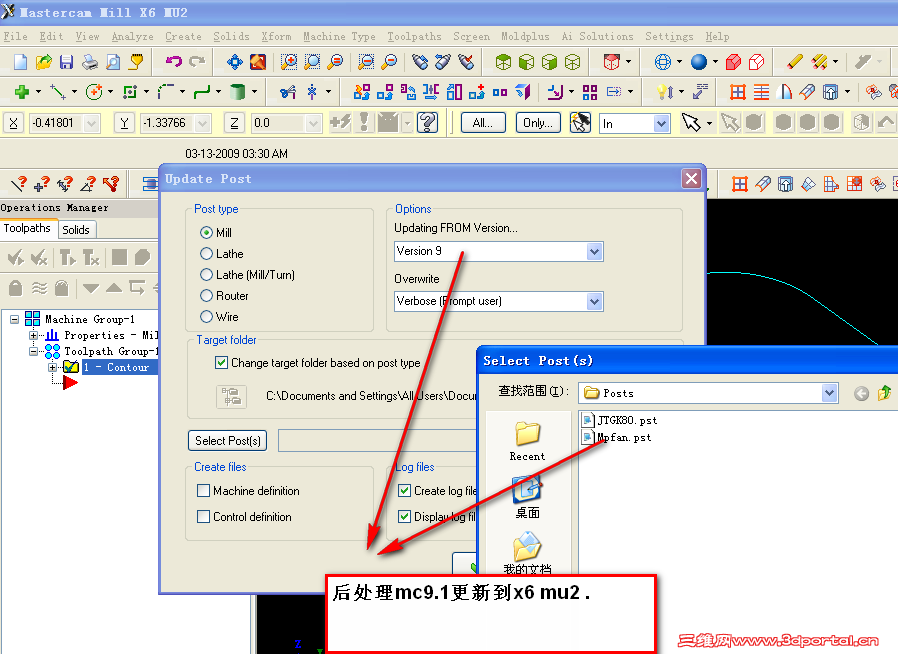The width and height of the screenshot is (898, 654).
Task: Click the X coordinate value field
Action: click(x=57, y=123)
